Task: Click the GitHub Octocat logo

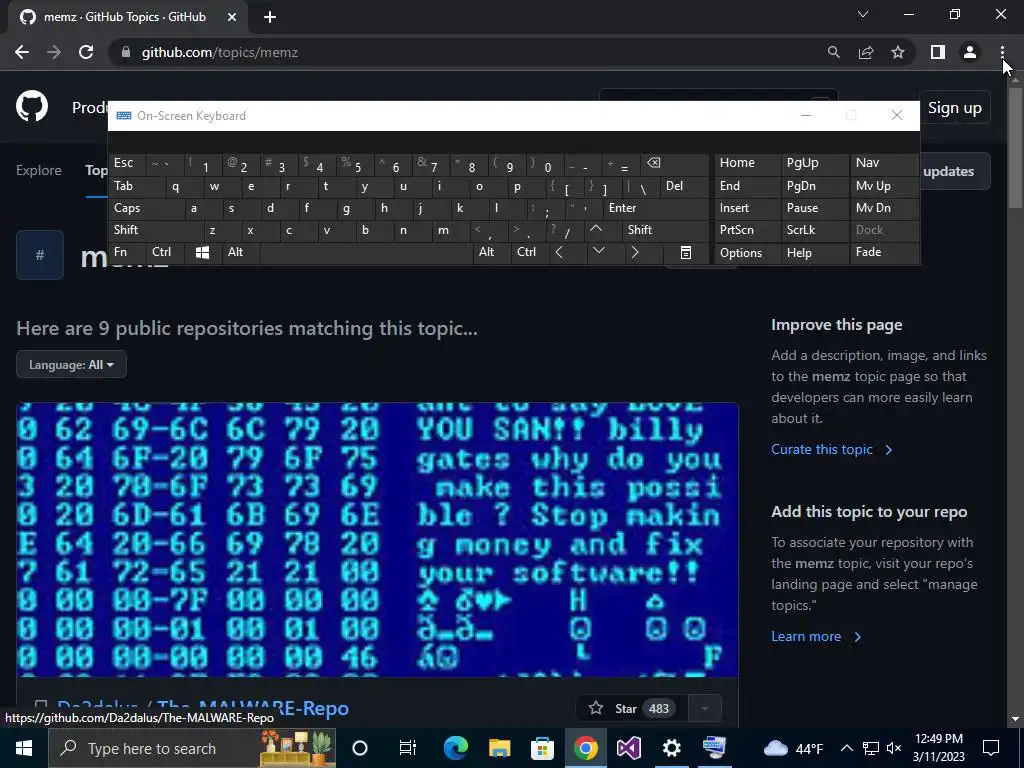Action: coord(32,106)
